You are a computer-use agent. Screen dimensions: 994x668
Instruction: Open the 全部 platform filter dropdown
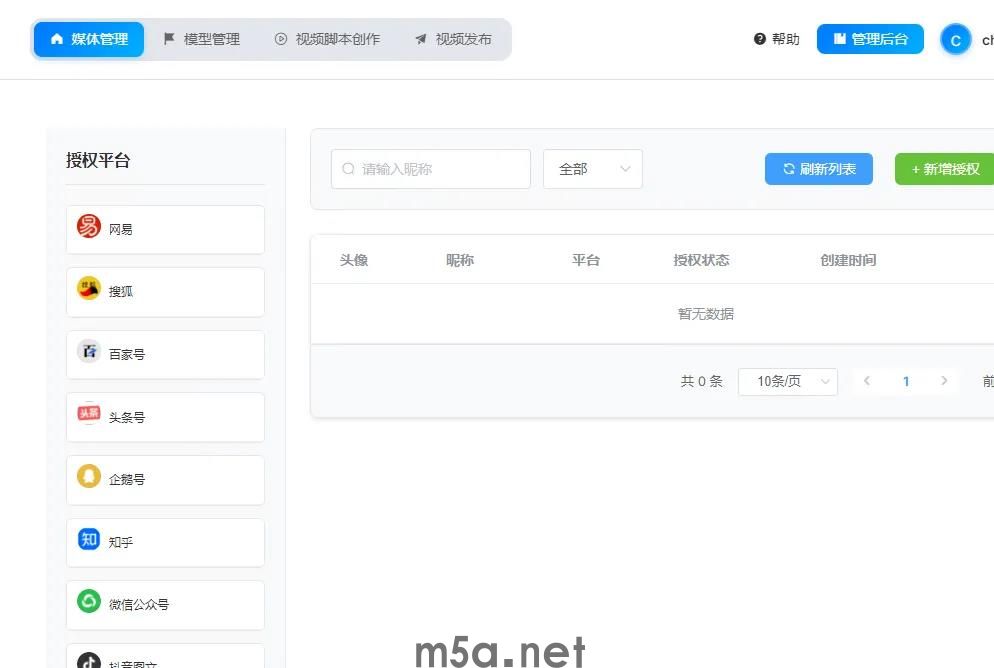[x=593, y=169]
